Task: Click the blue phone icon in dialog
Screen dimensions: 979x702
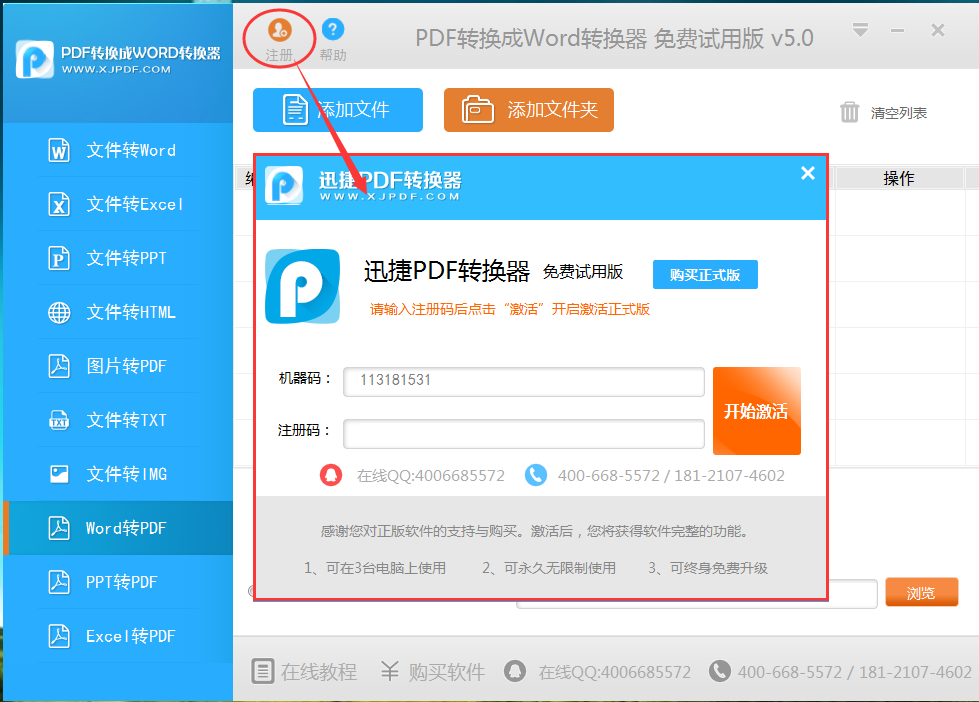Action: 536,475
